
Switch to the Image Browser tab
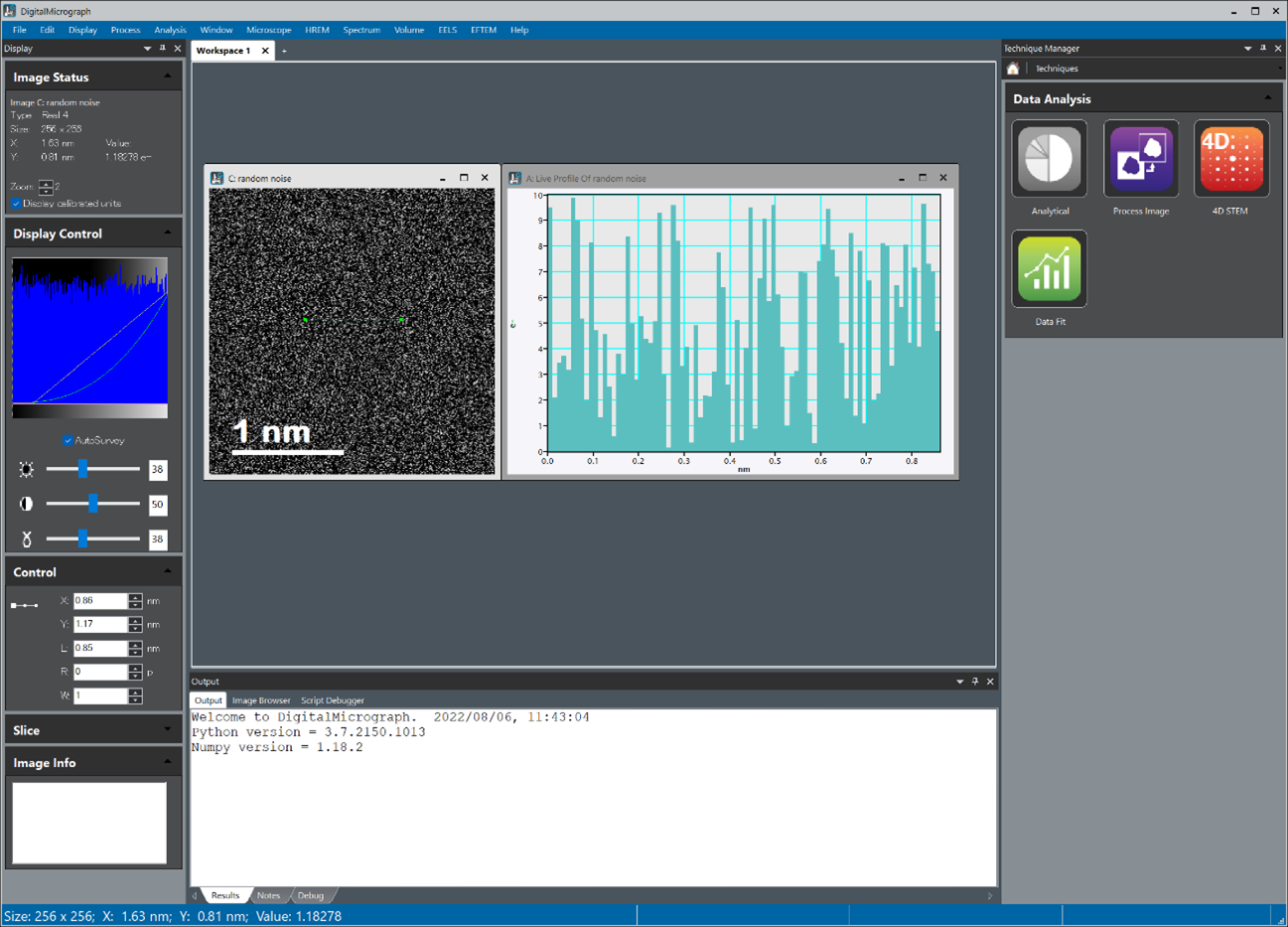pos(261,700)
